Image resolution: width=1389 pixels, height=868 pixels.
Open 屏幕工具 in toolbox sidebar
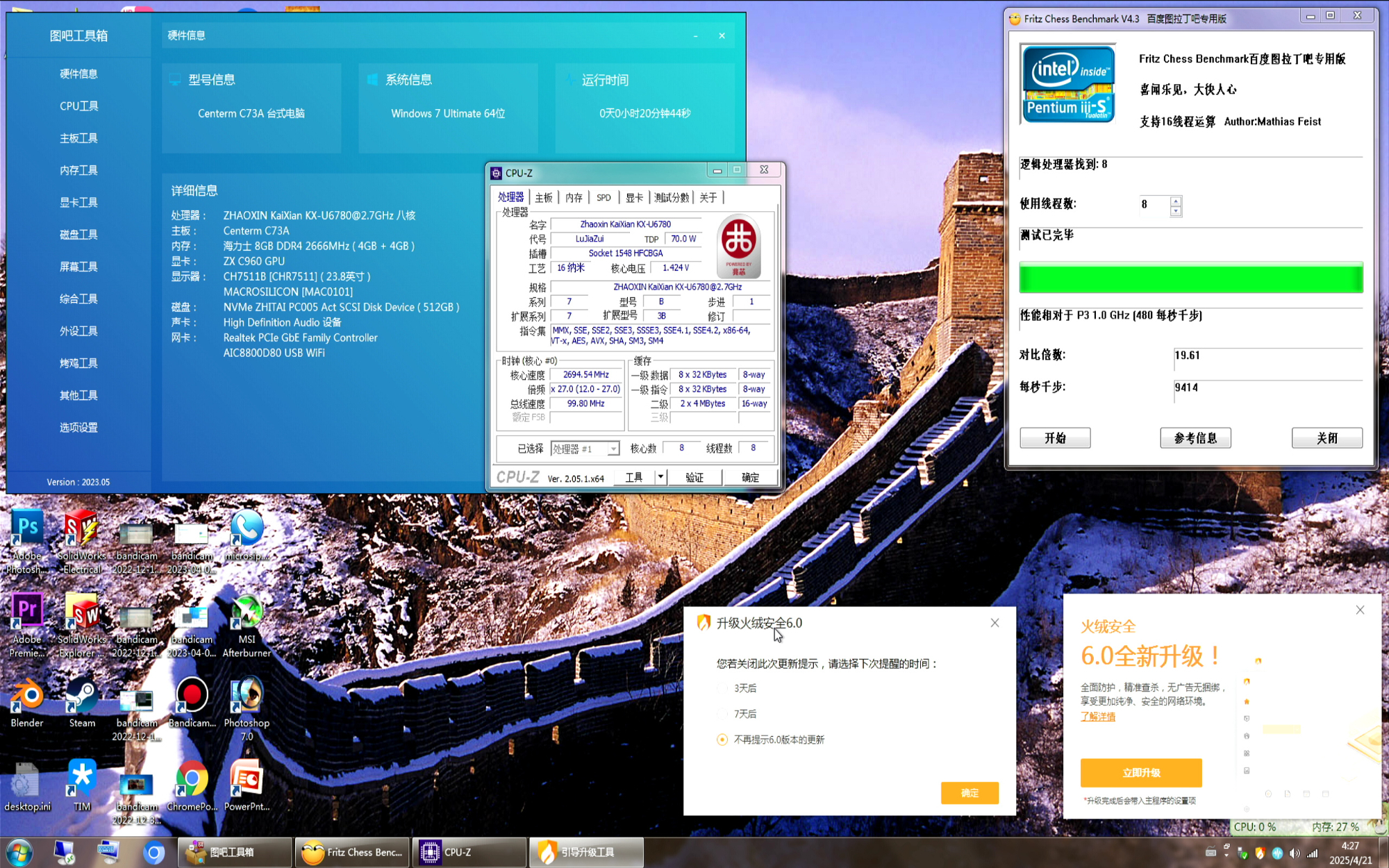click(78, 267)
